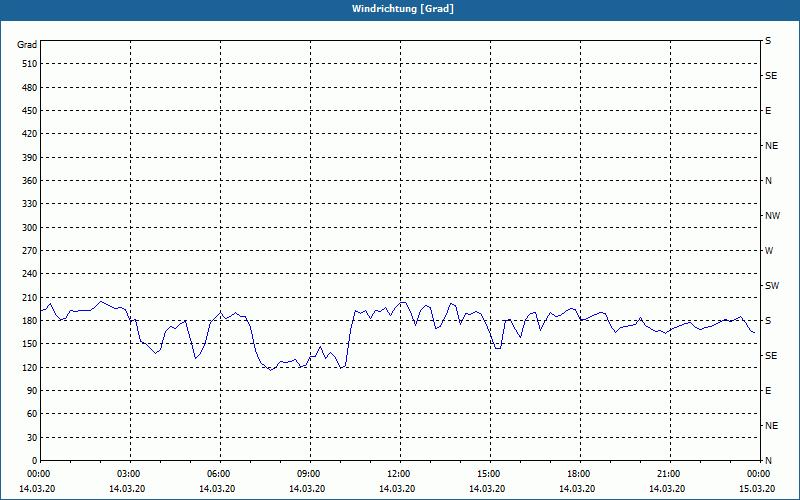
Task: Click the 14.03.20 date beneath 12:00
Action: (x=397, y=489)
